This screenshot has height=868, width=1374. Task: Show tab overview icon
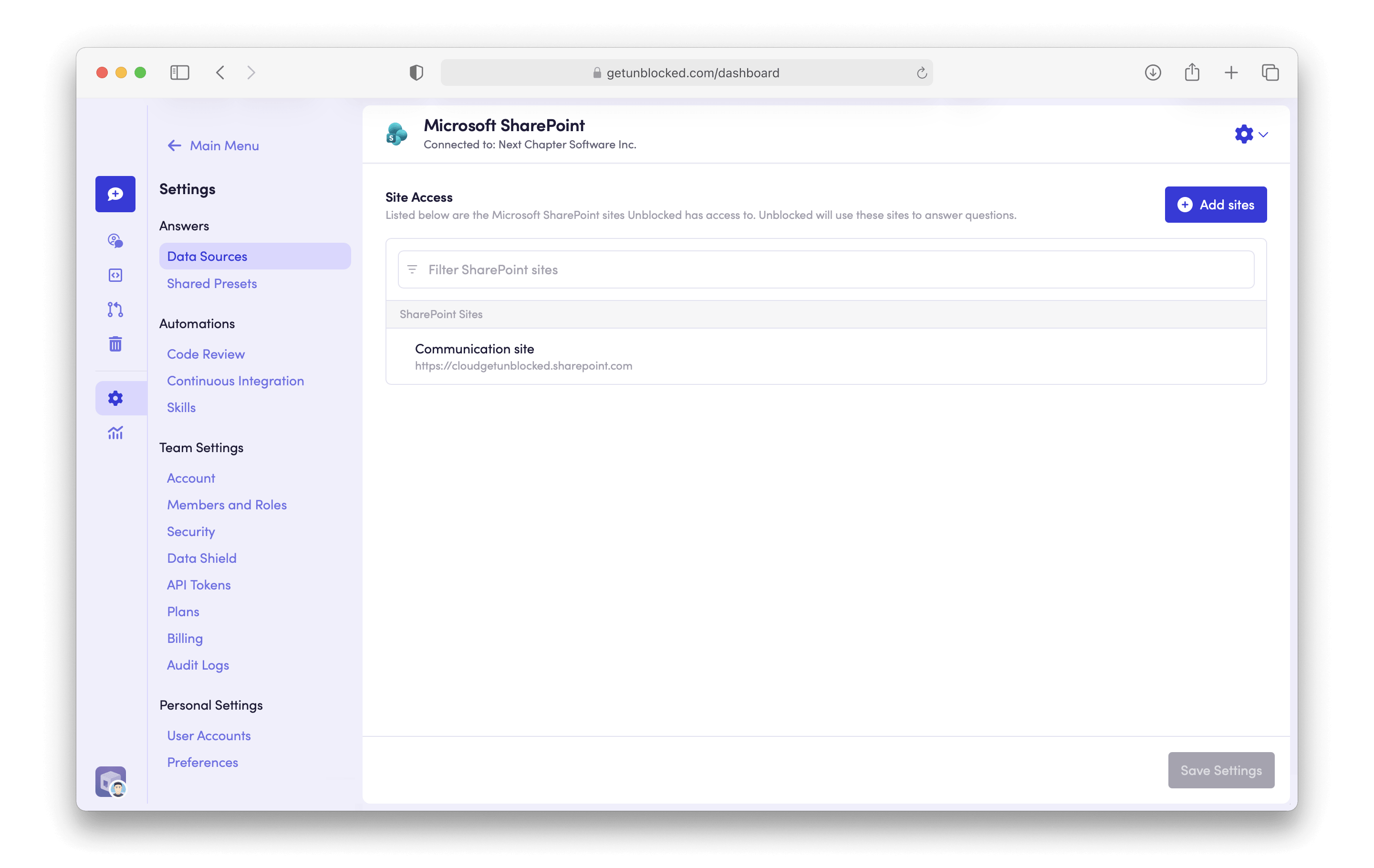1270,72
